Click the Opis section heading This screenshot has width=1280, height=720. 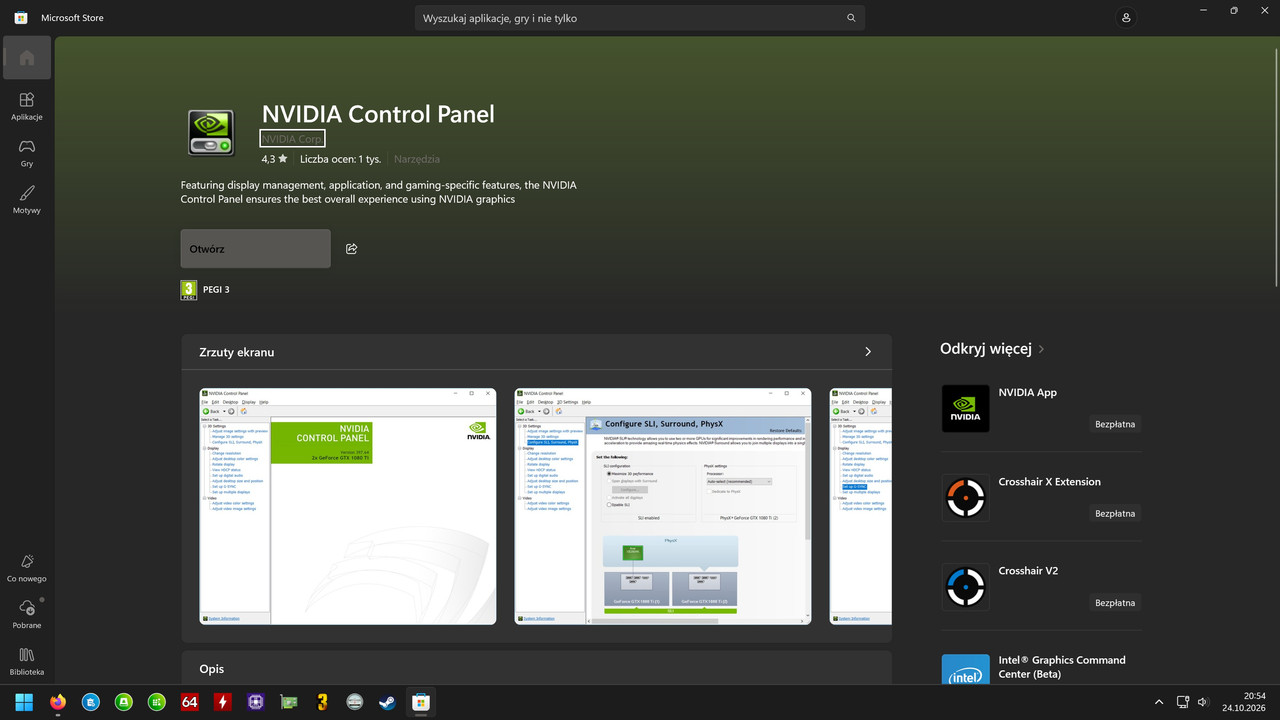click(x=212, y=669)
